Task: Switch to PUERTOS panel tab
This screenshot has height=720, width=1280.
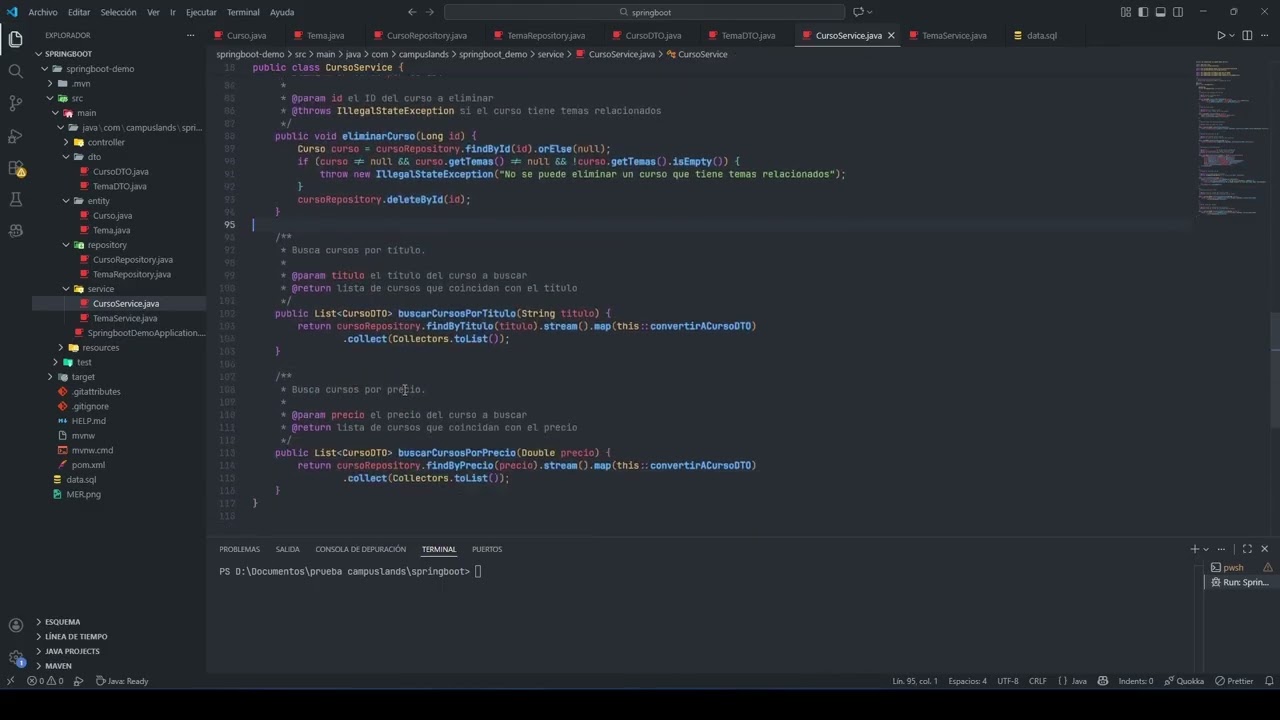Action: click(487, 549)
